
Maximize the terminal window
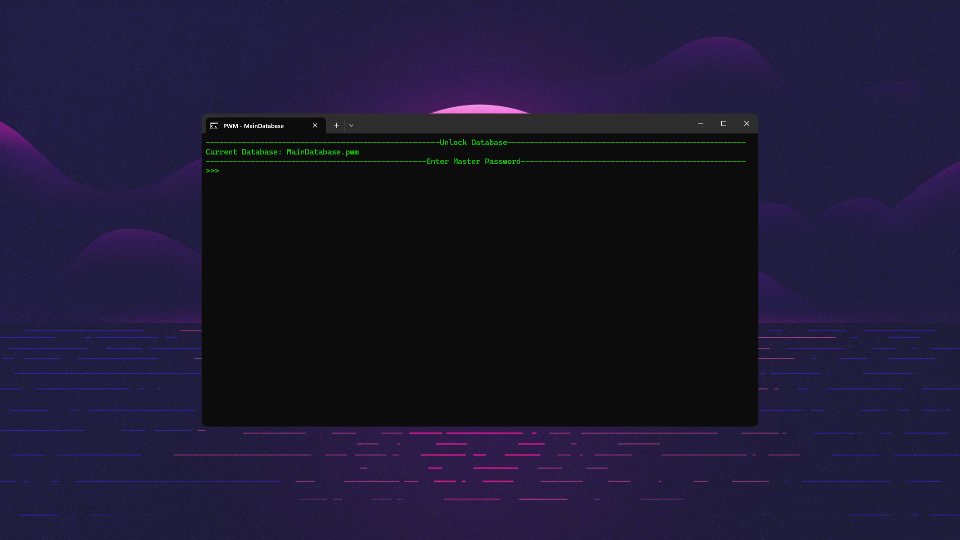tap(723, 124)
